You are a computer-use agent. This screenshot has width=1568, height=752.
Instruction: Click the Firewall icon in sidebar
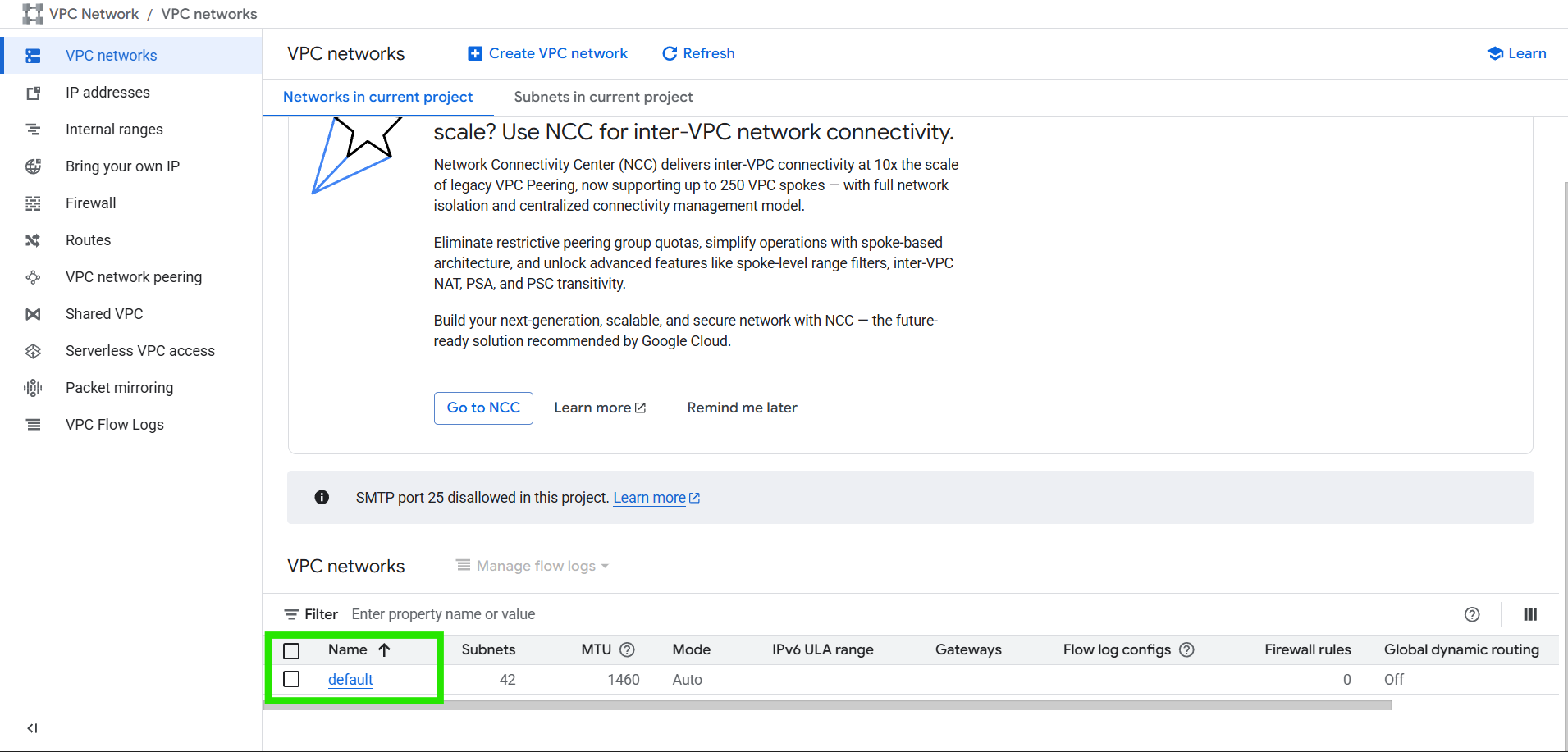tap(33, 203)
